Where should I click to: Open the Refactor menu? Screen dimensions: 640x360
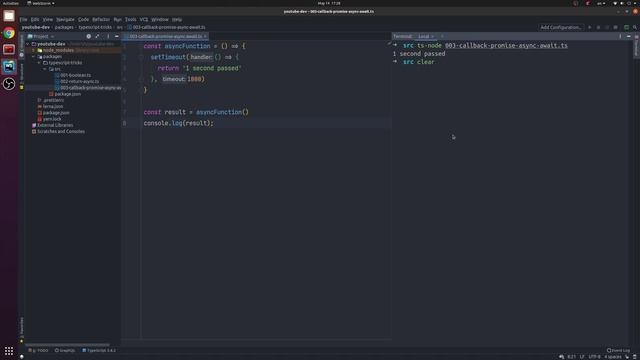pyautogui.click(x=101, y=19)
